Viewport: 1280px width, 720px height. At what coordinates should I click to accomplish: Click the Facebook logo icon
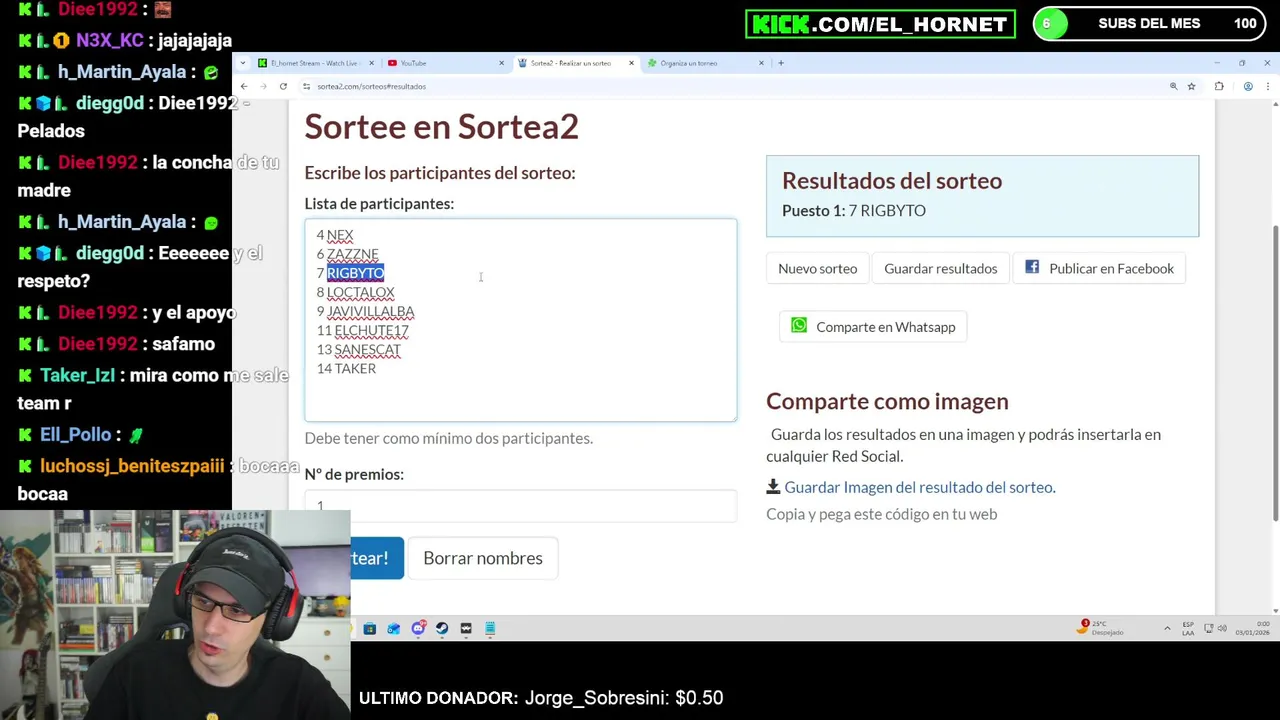tap(1032, 267)
